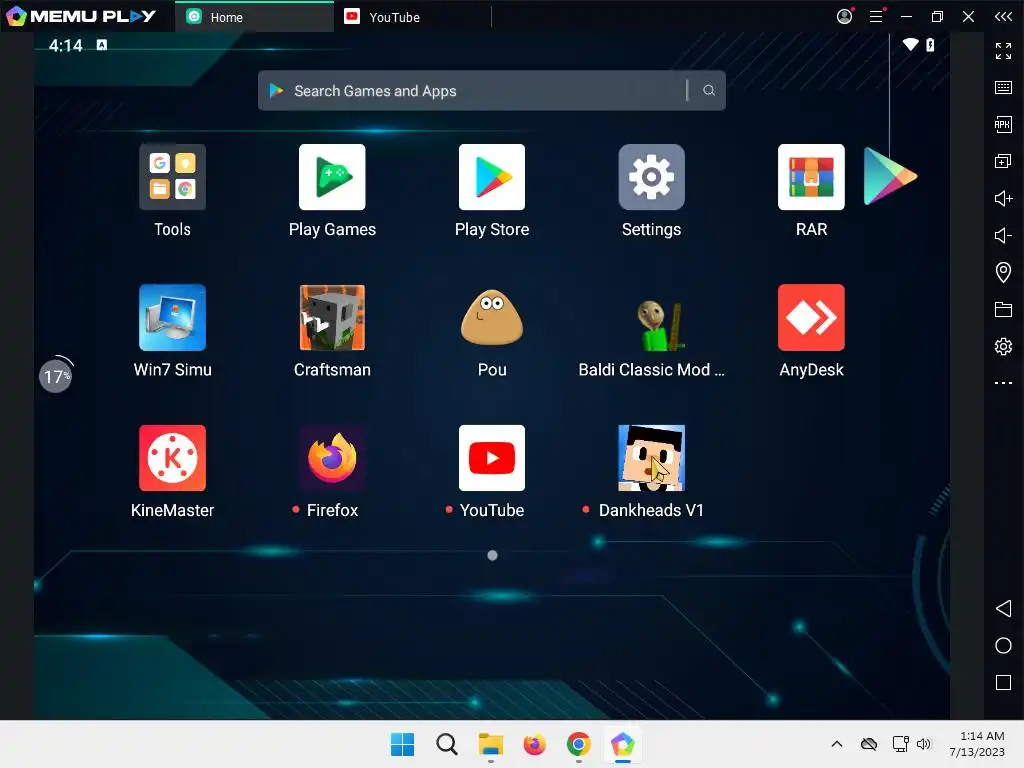This screenshot has height=768, width=1024.
Task: Open the Play Store app
Action: (492, 177)
